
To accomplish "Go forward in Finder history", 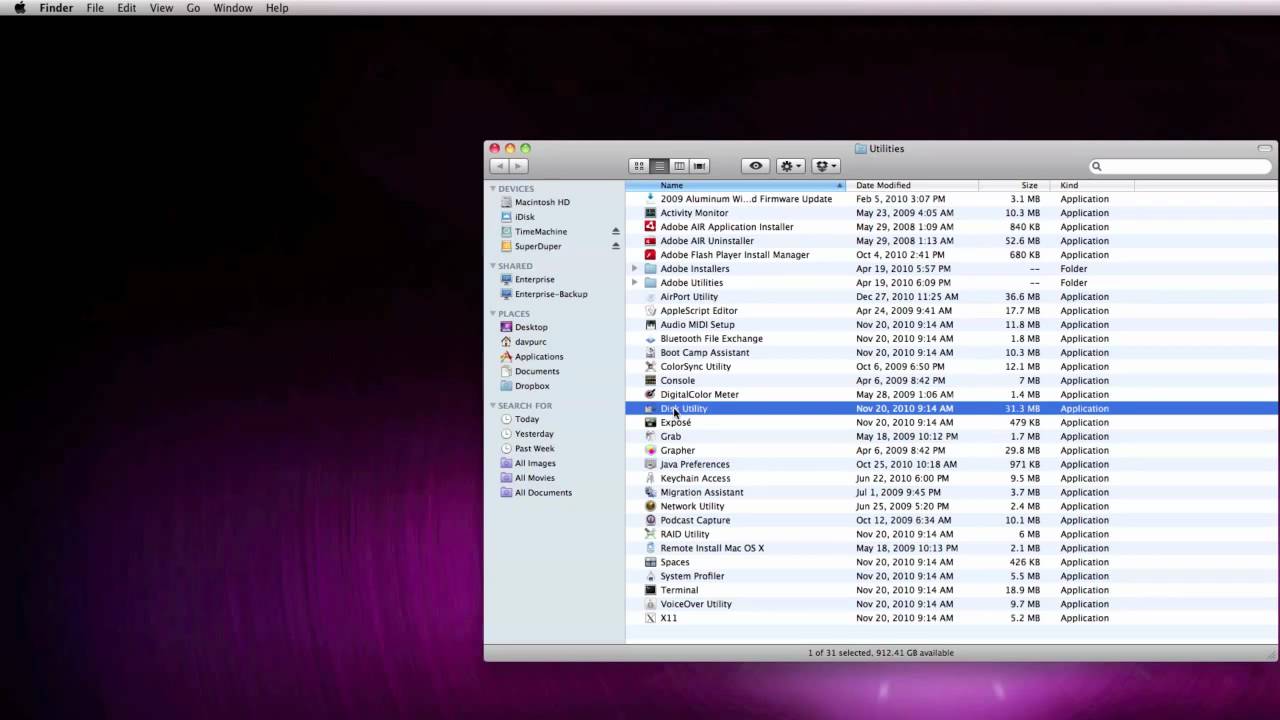I will pyautogui.click(x=518, y=166).
